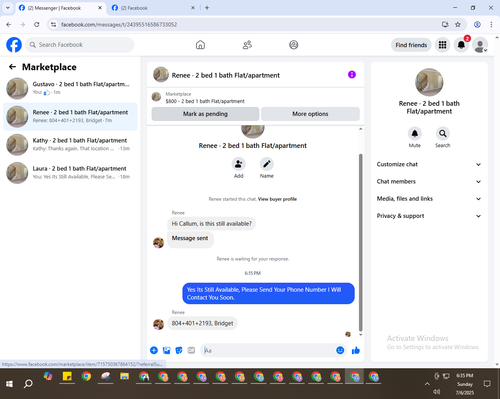500x399 pixels.
Task: Switch to the Messenger | Facebook tab
Action: tap(60, 8)
